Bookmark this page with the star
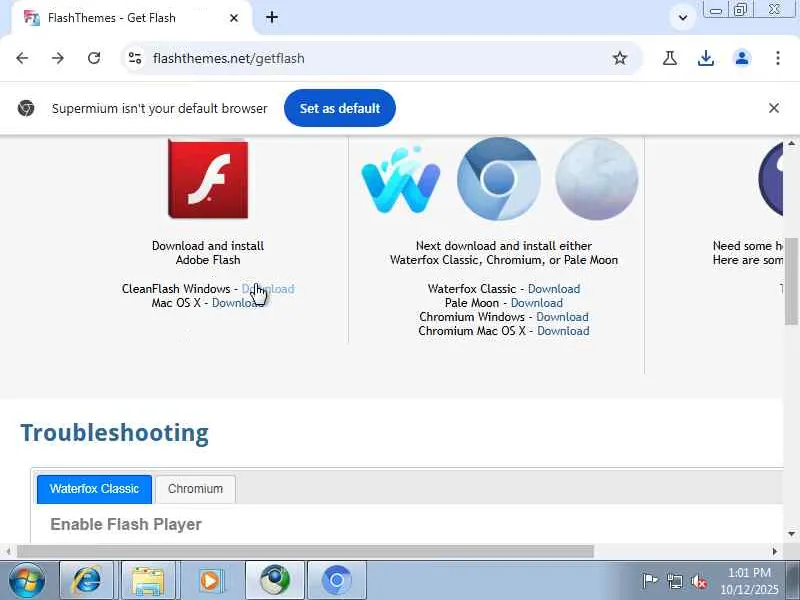Image resolution: width=800 pixels, height=600 pixels. pos(619,58)
